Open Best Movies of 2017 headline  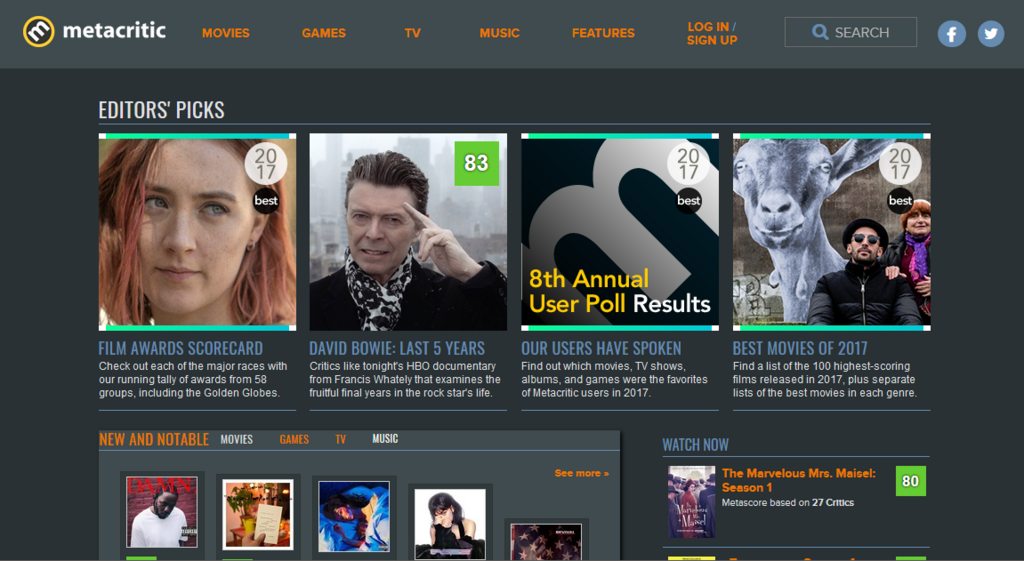pyautogui.click(x=800, y=348)
